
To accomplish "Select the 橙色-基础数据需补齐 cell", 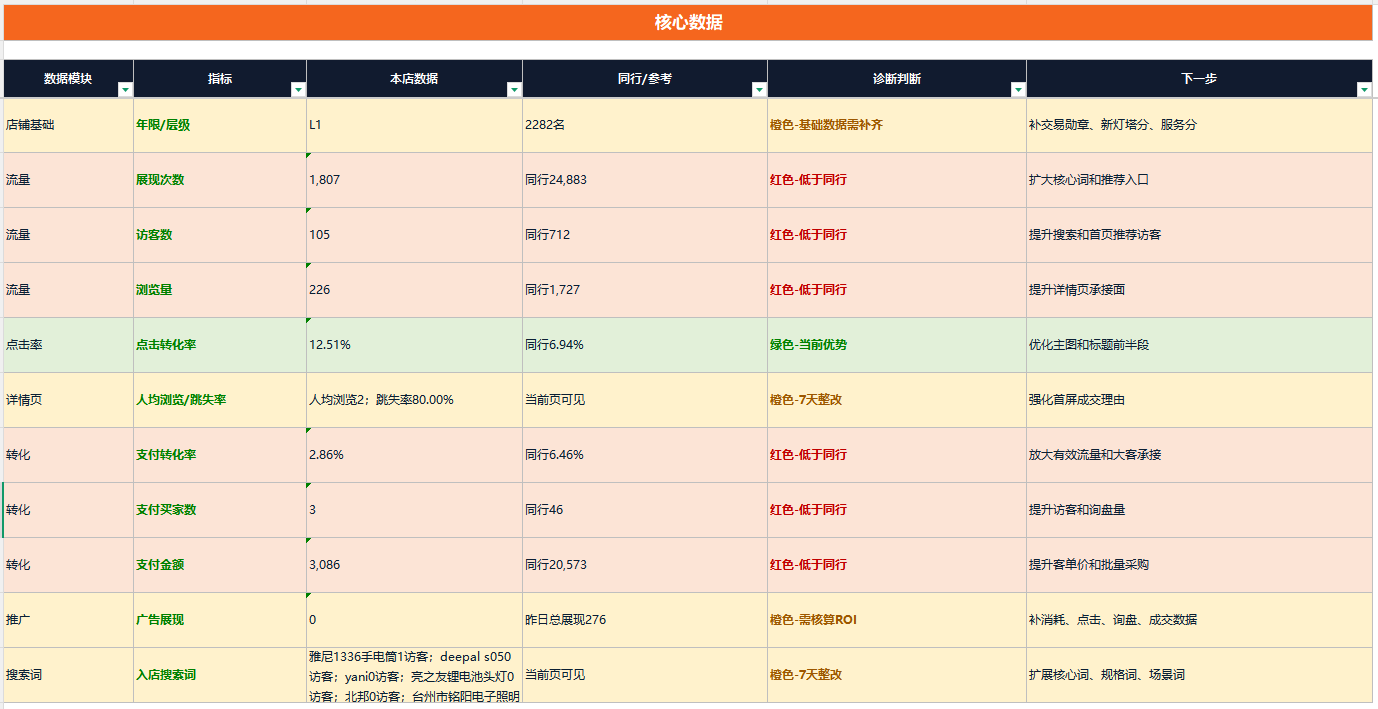I will [x=897, y=126].
